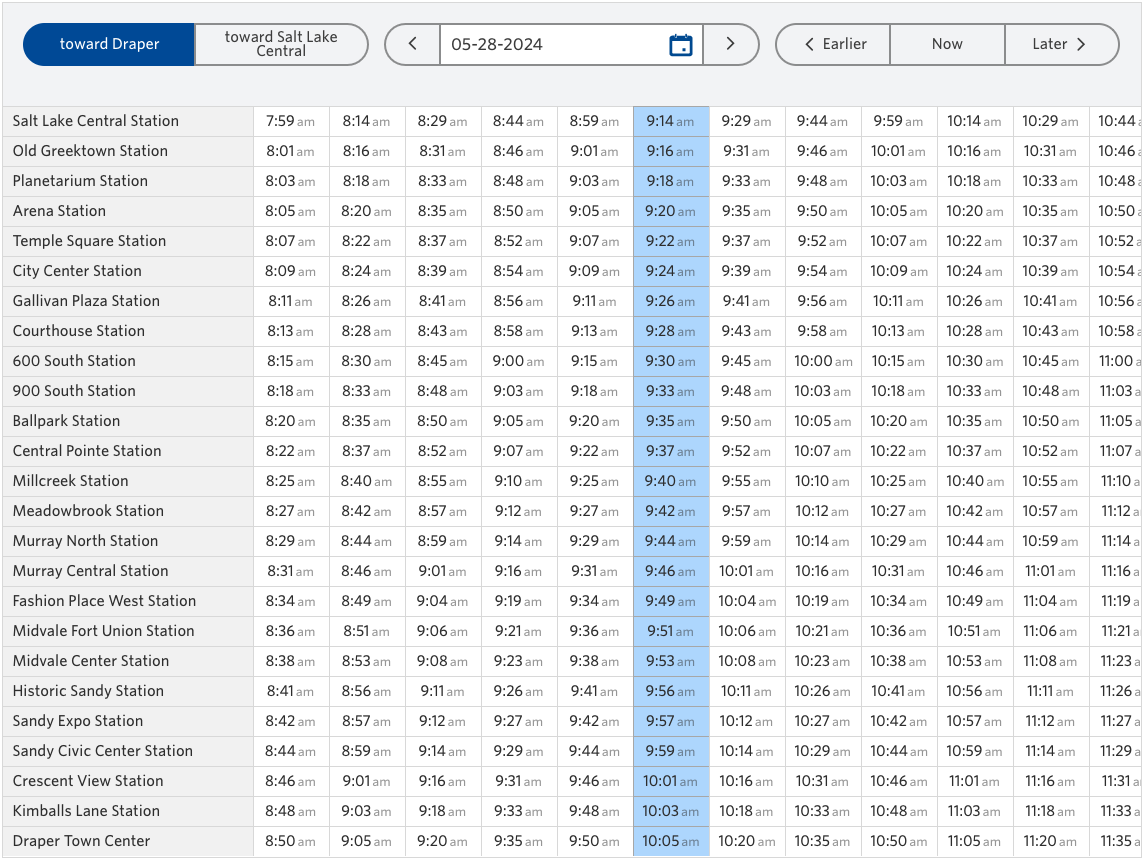Go to previous day with left arrow
The image size is (1144, 860).
(x=412, y=45)
